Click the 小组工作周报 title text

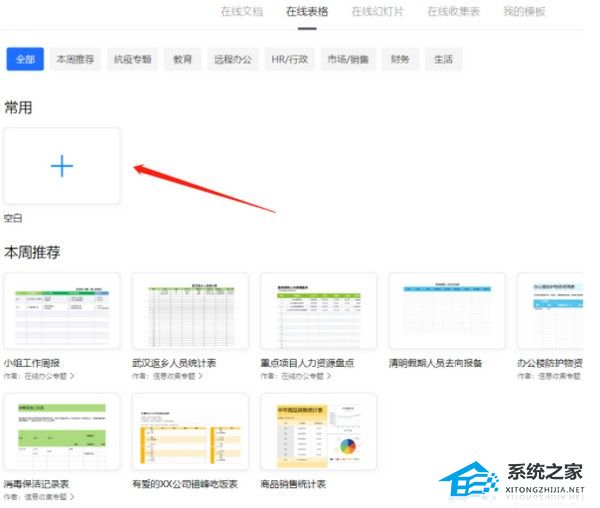[x=32, y=363]
